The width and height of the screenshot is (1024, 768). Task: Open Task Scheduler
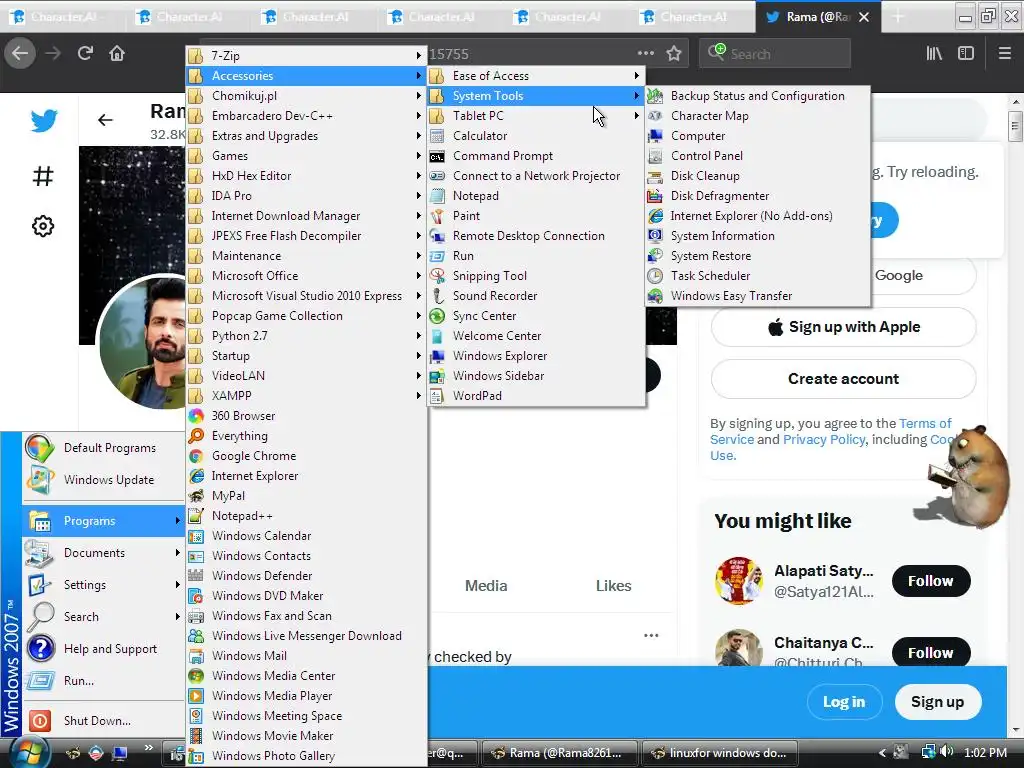coord(758,276)
